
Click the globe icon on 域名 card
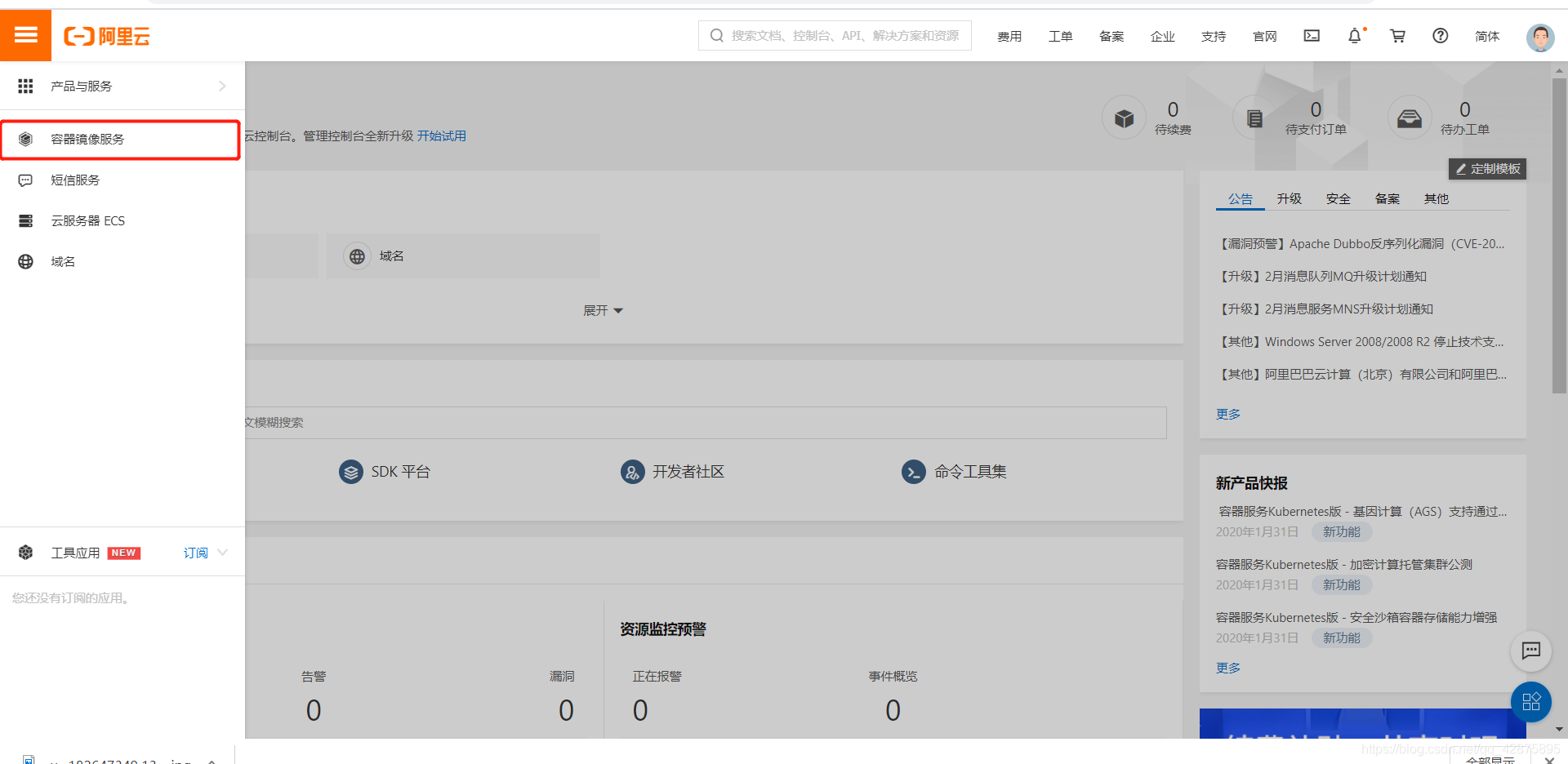[357, 256]
